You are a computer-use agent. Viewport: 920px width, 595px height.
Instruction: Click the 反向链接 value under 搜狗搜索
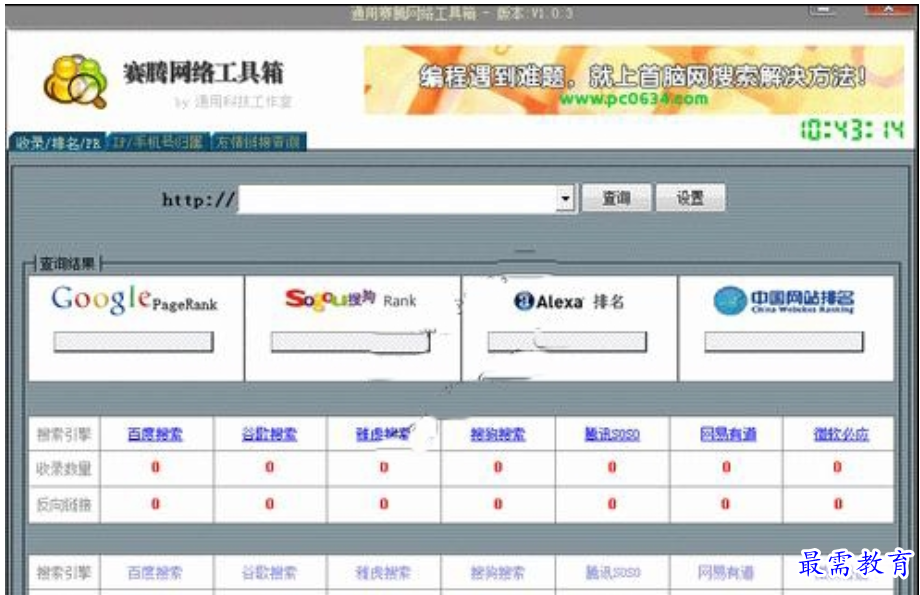(498, 503)
